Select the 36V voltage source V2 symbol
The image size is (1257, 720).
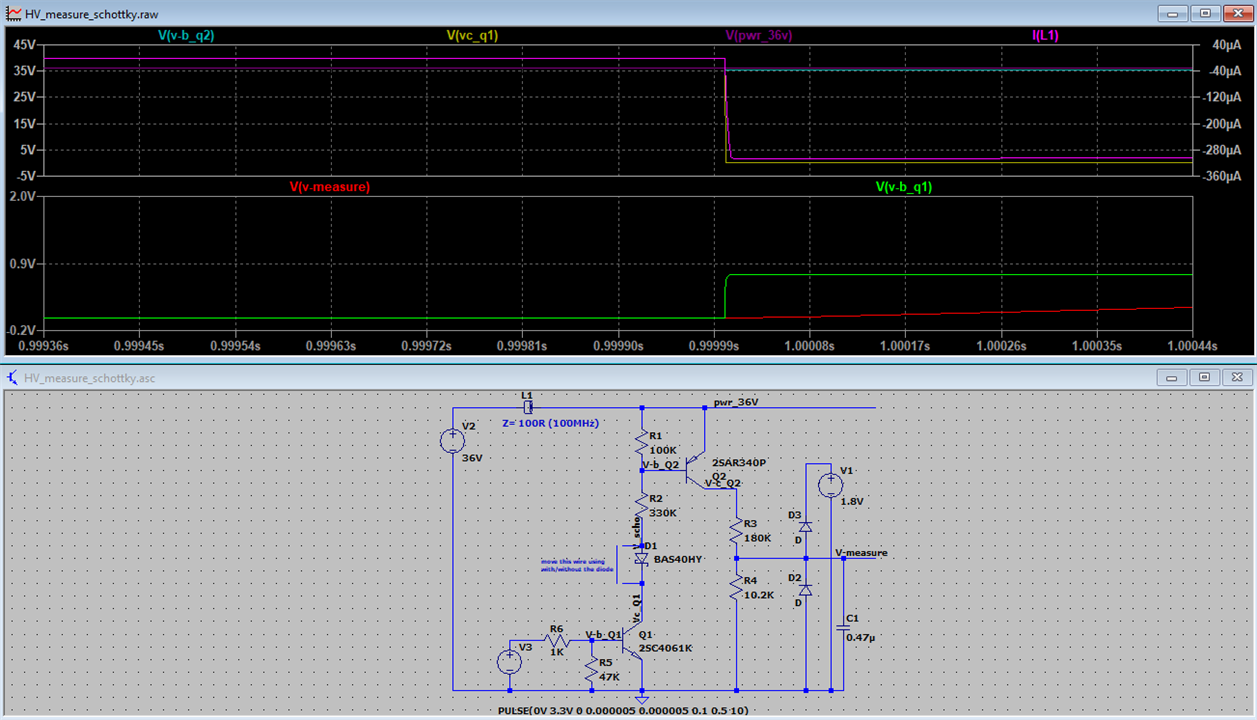click(454, 440)
